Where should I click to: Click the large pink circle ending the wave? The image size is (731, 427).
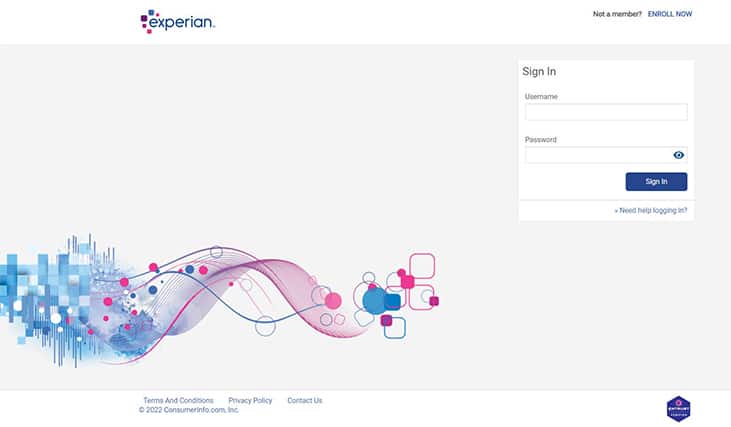pos(333,301)
